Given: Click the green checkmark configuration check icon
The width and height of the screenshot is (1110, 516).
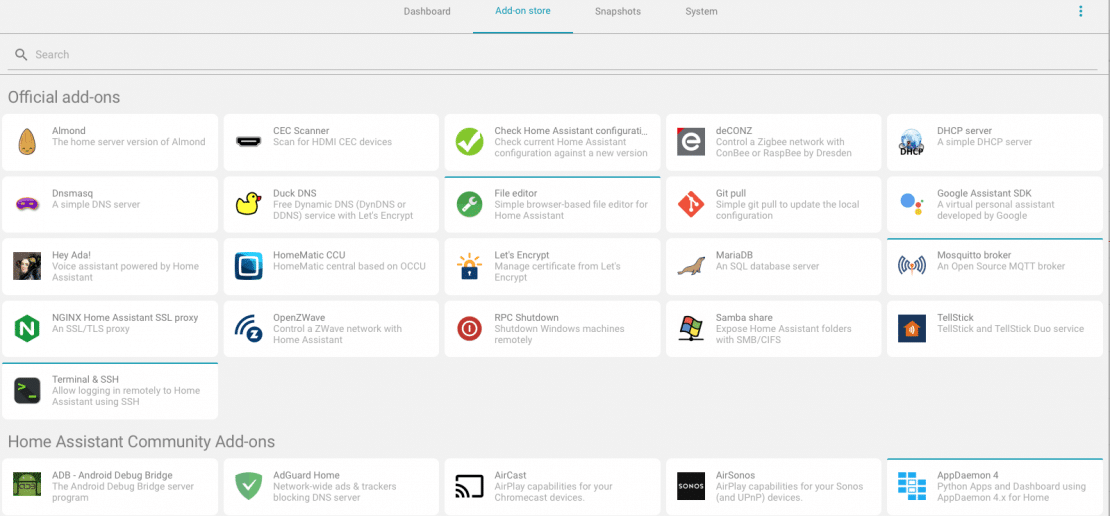Looking at the screenshot, I should pyautogui.click(x=469, y=142).
